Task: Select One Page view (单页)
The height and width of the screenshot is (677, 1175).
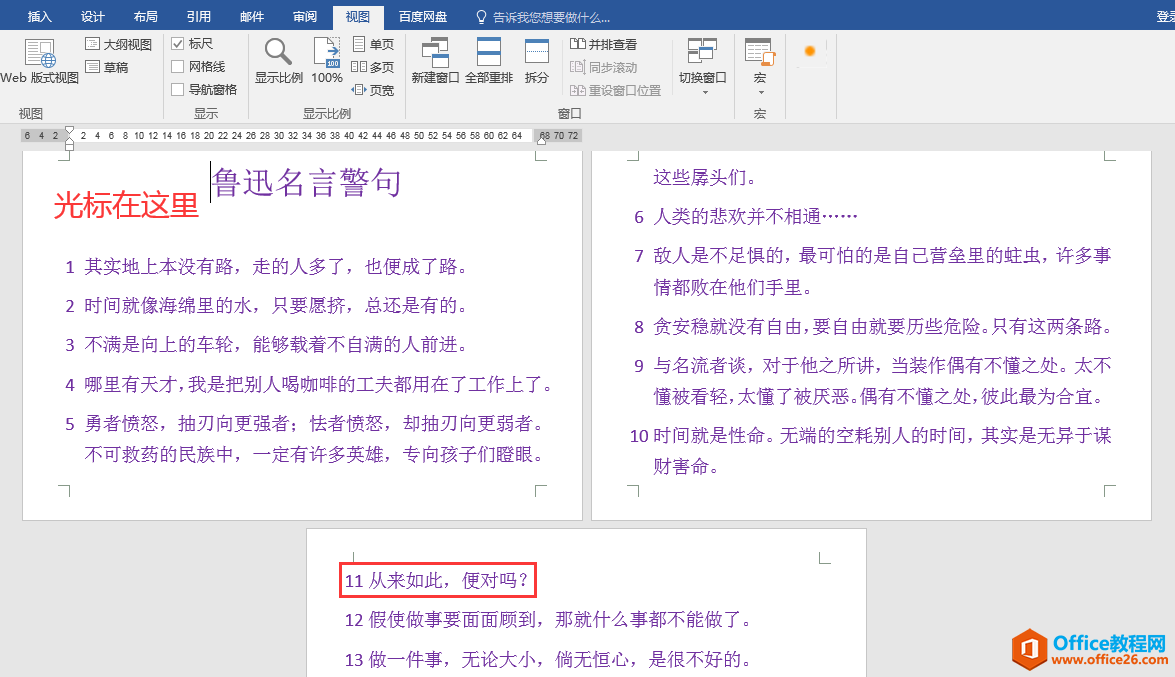Action: point(373,44)
